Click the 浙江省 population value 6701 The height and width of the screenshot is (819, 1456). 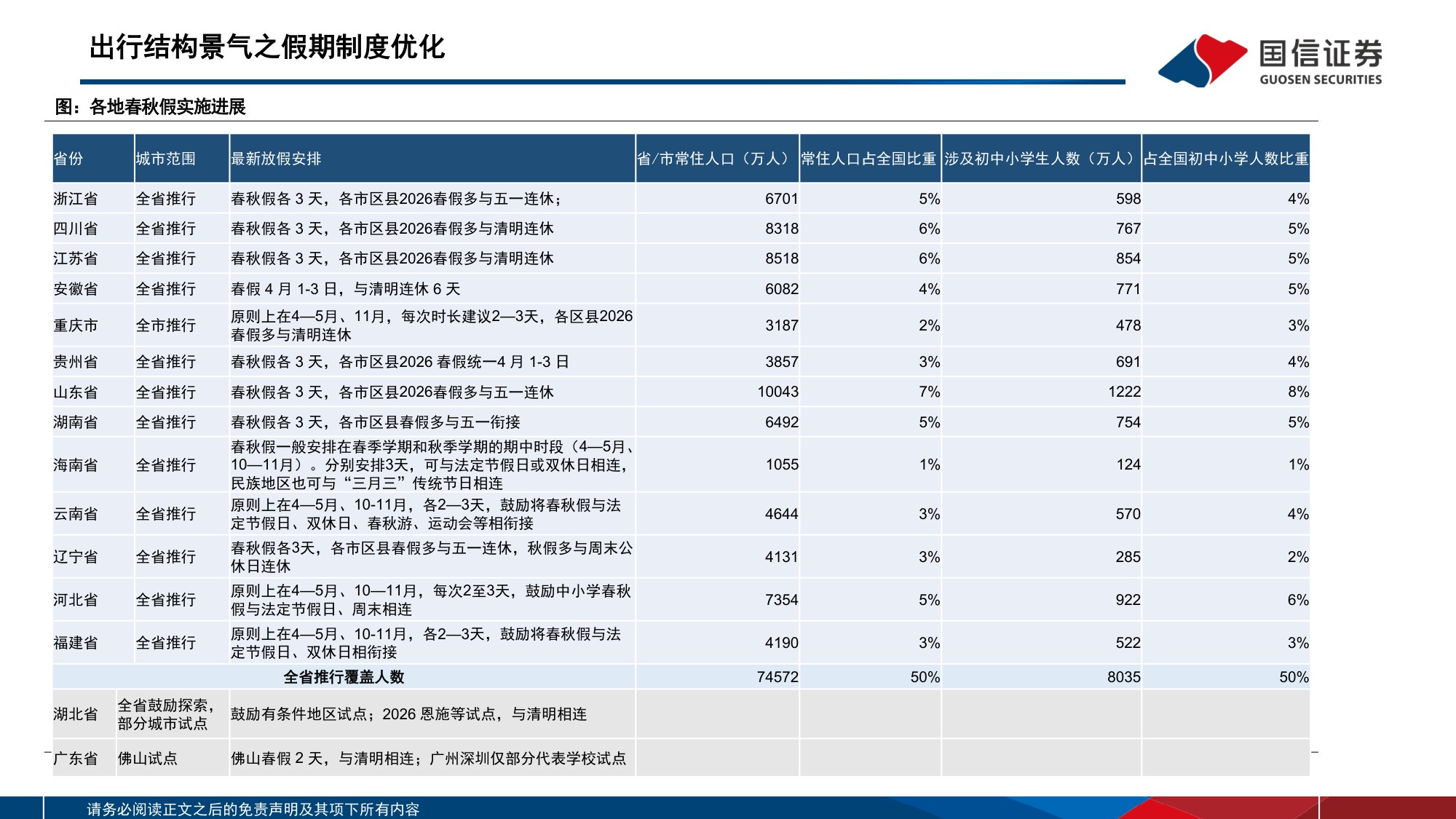point(782,199)
